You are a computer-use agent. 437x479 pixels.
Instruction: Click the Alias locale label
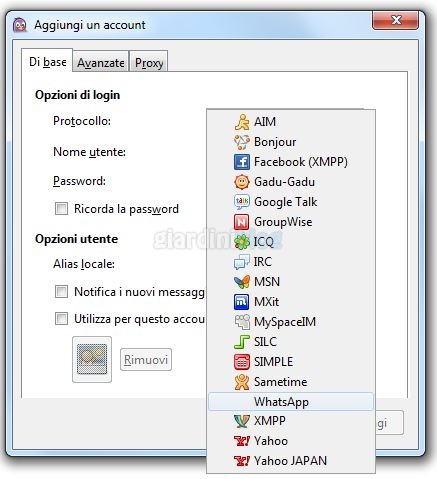(84, 264)
